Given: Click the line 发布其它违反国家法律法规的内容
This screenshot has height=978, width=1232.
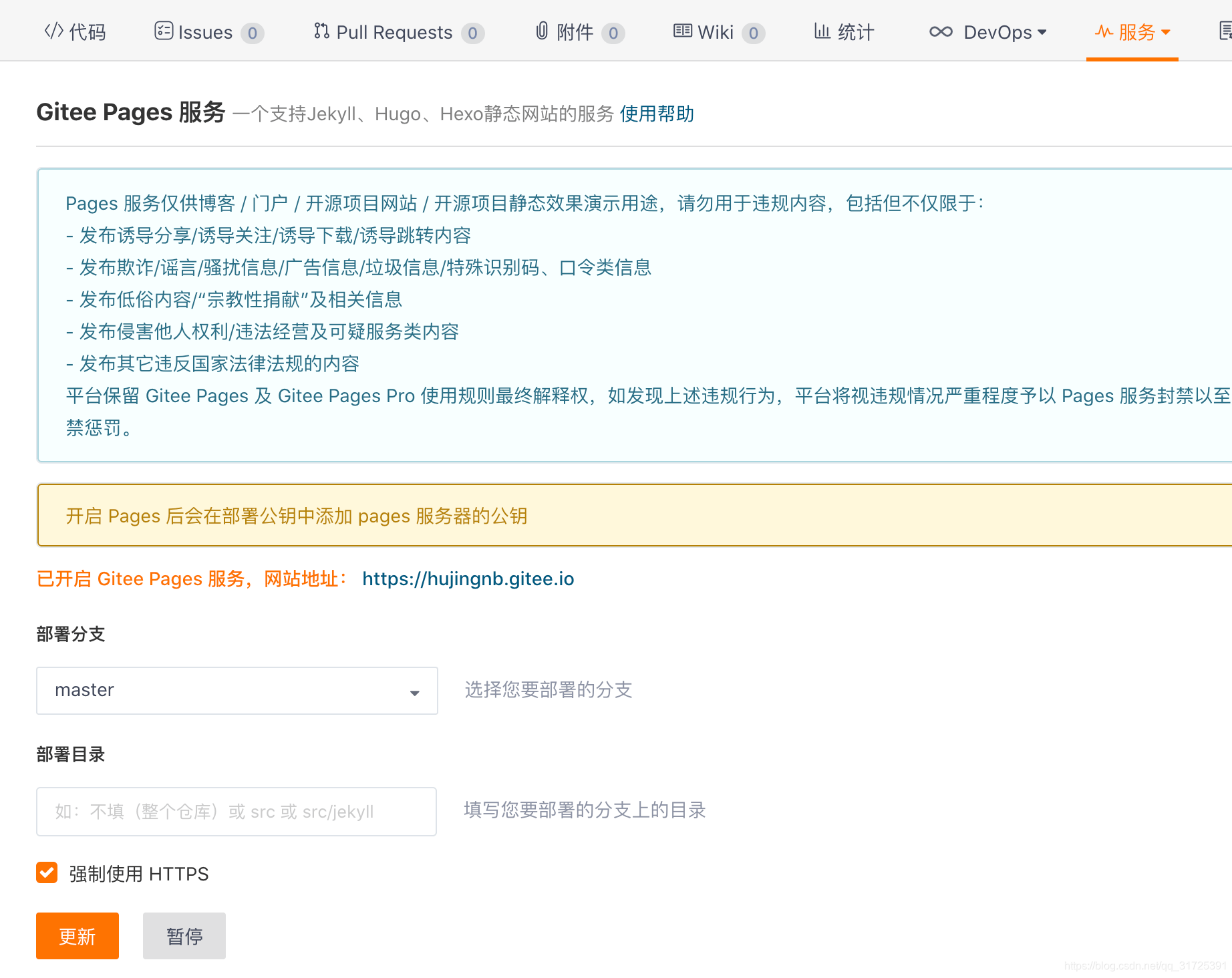Looking at the screenshot, I should point(212,363).
